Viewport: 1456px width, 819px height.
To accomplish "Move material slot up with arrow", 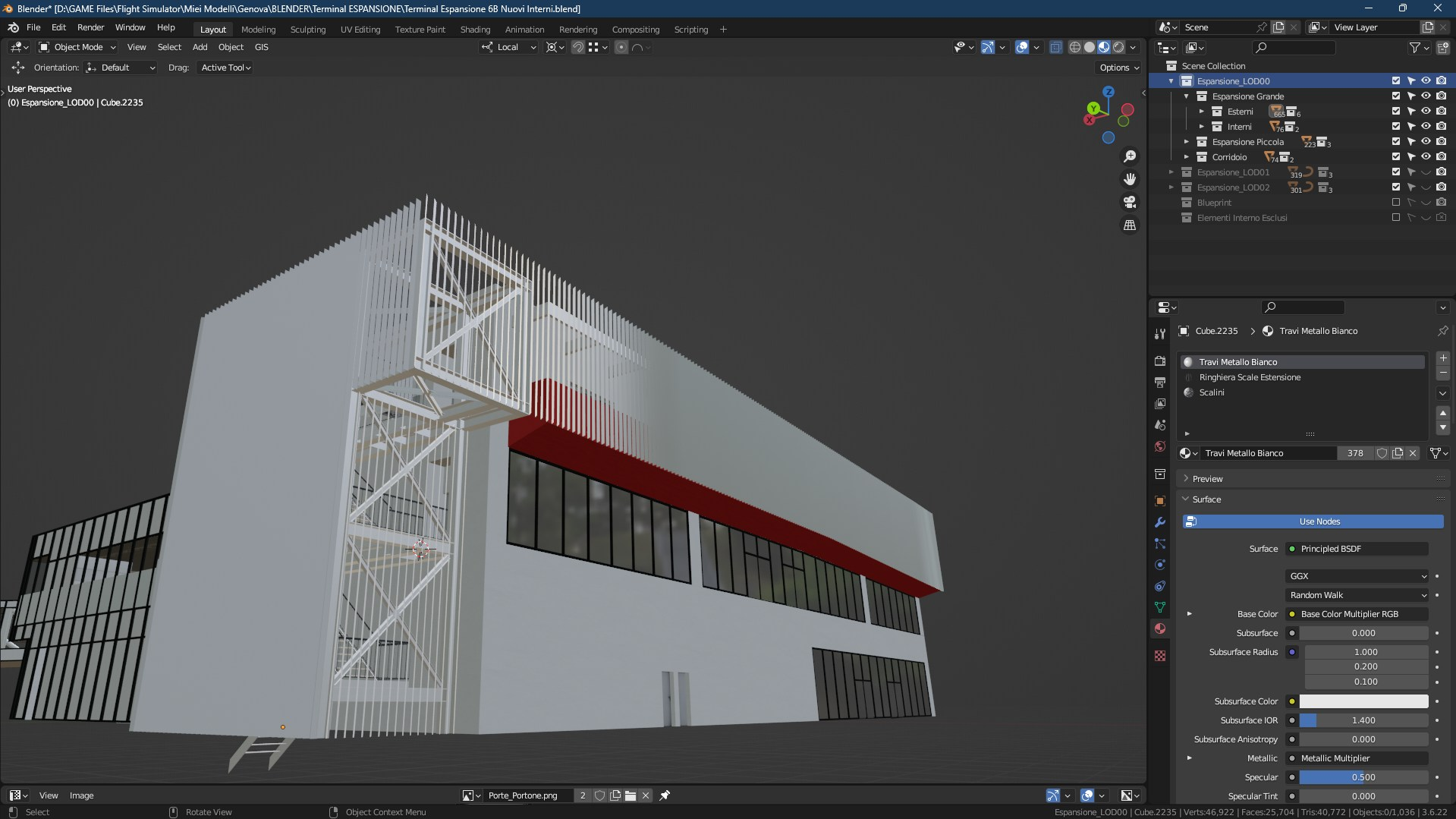I will pyautogui.click(x=1443, y=413).
